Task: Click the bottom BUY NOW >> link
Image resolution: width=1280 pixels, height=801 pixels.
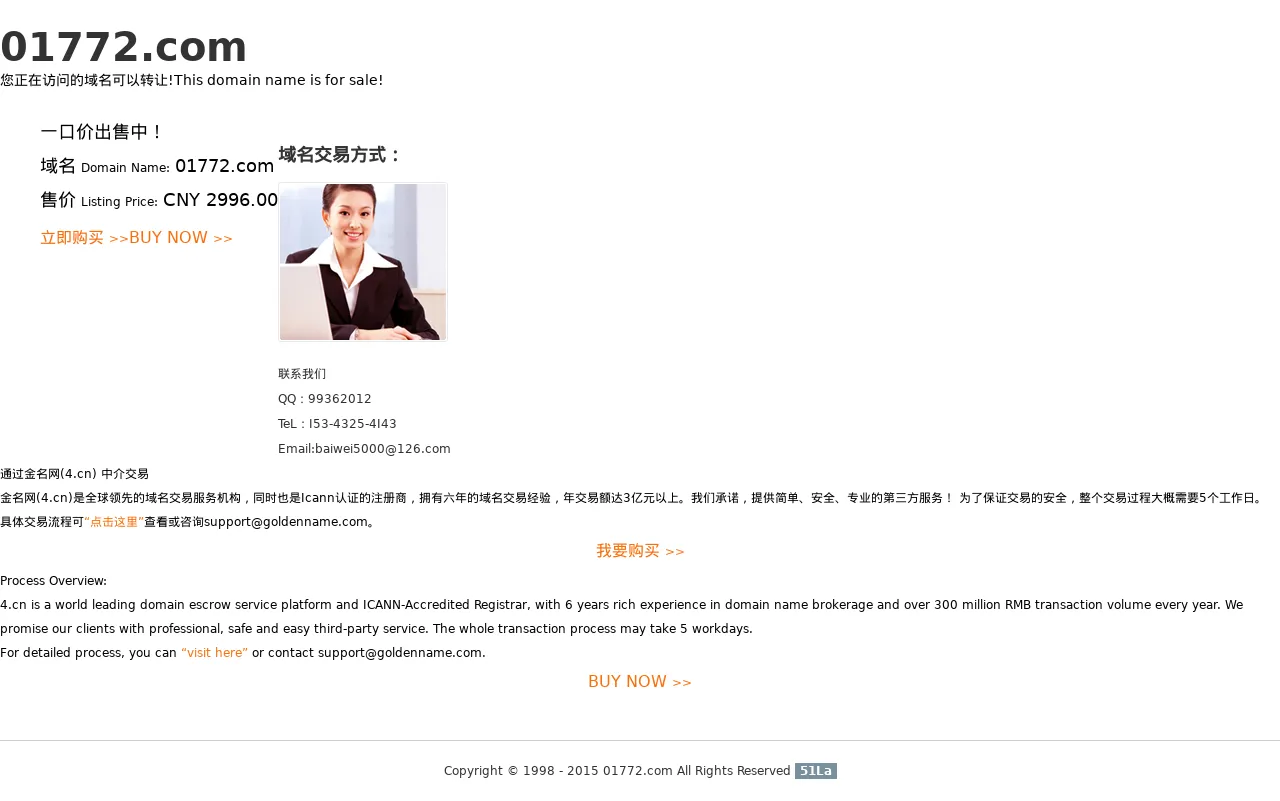Action: pos(640,682)
